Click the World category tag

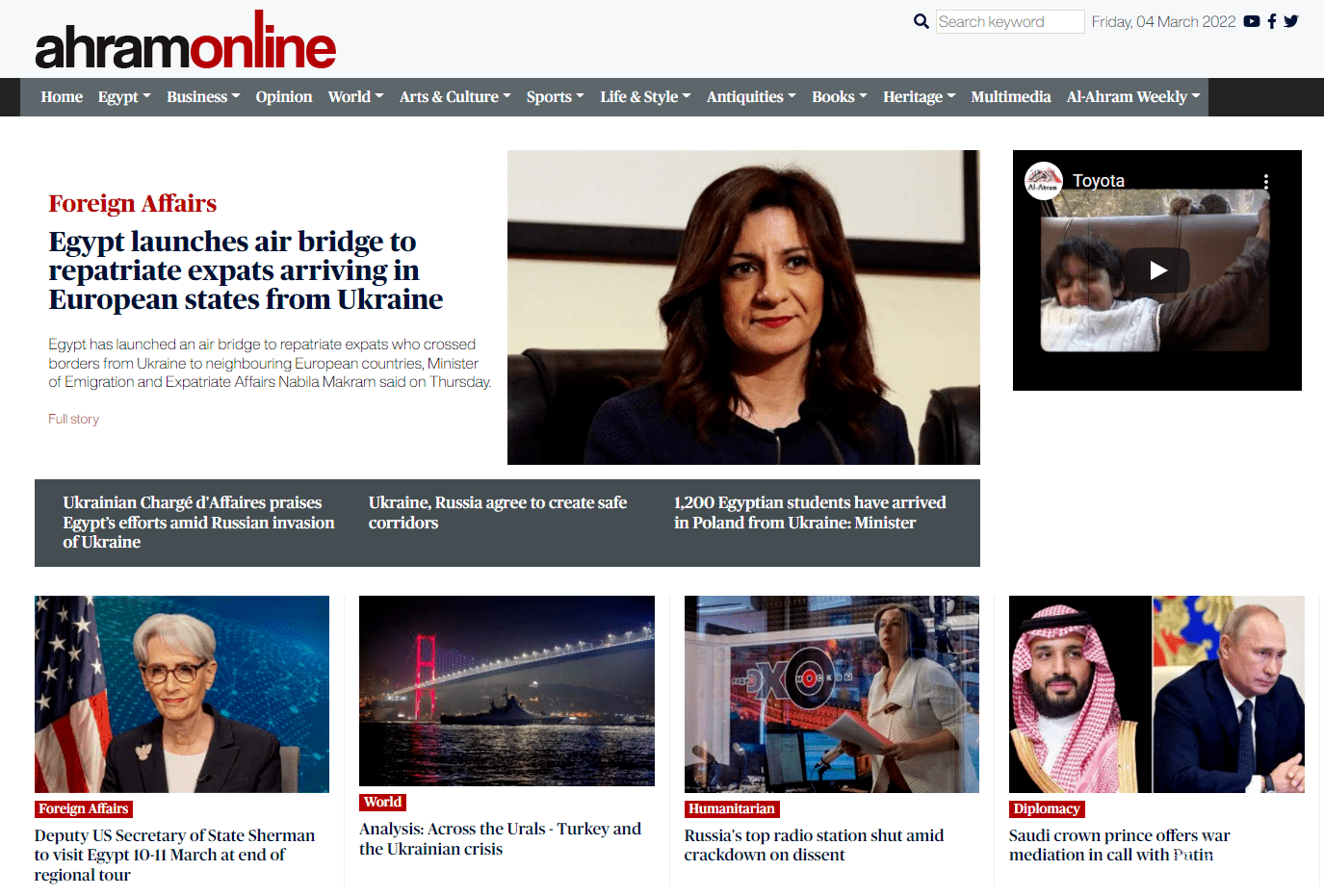click(x=382, y=803)
